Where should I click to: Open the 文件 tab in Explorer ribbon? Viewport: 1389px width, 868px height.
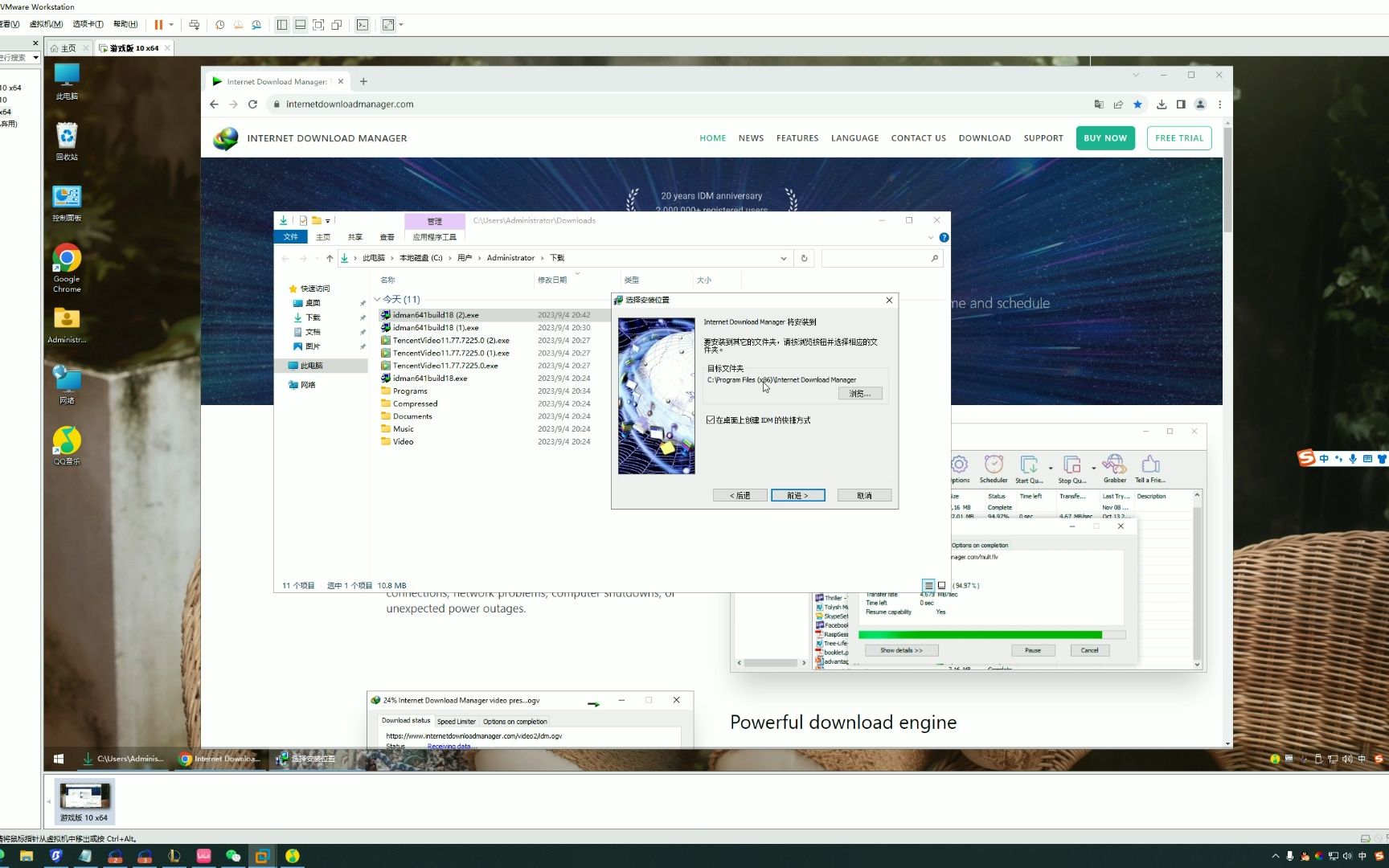[291, 237]
